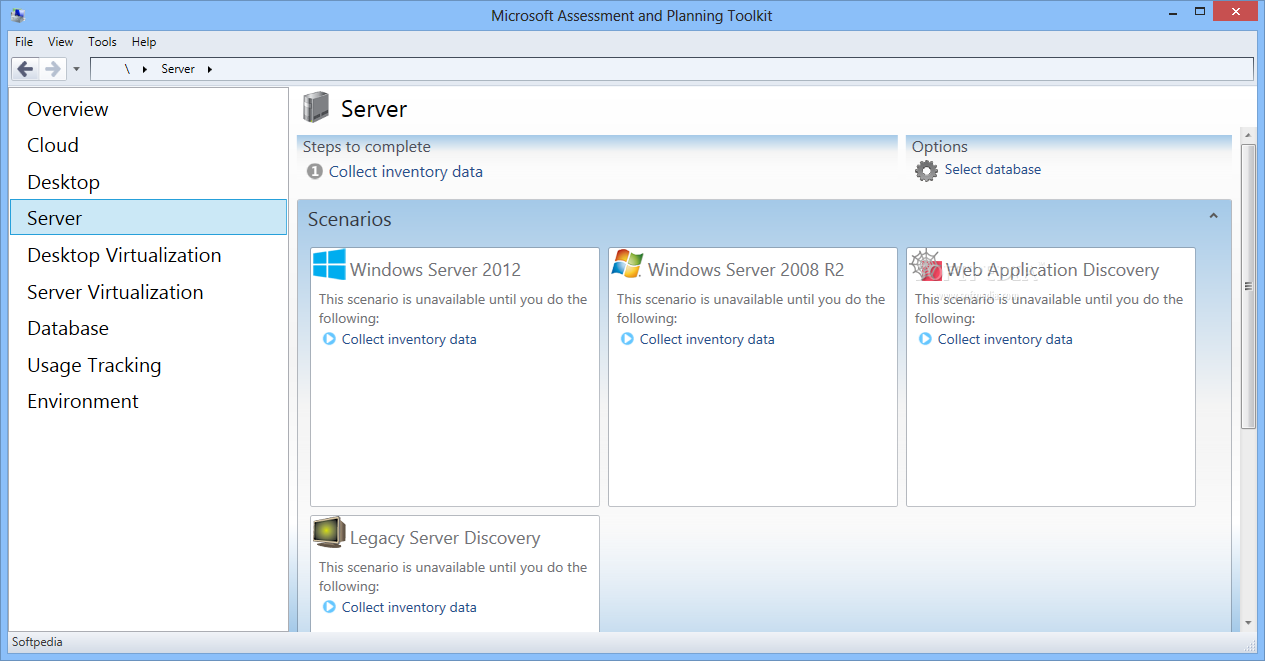Click the Scenarios header text
This screenshot has width=1265, height=661.
click(350, 219)
